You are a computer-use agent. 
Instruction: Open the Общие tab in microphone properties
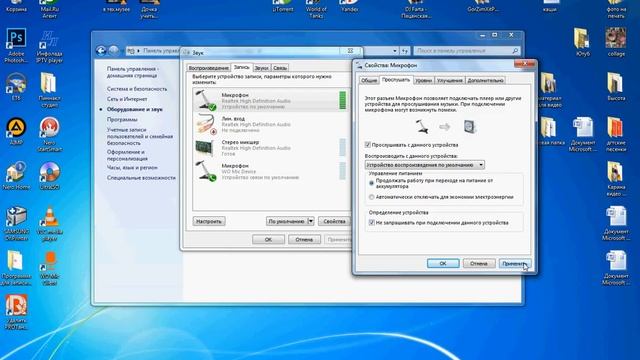369,80
